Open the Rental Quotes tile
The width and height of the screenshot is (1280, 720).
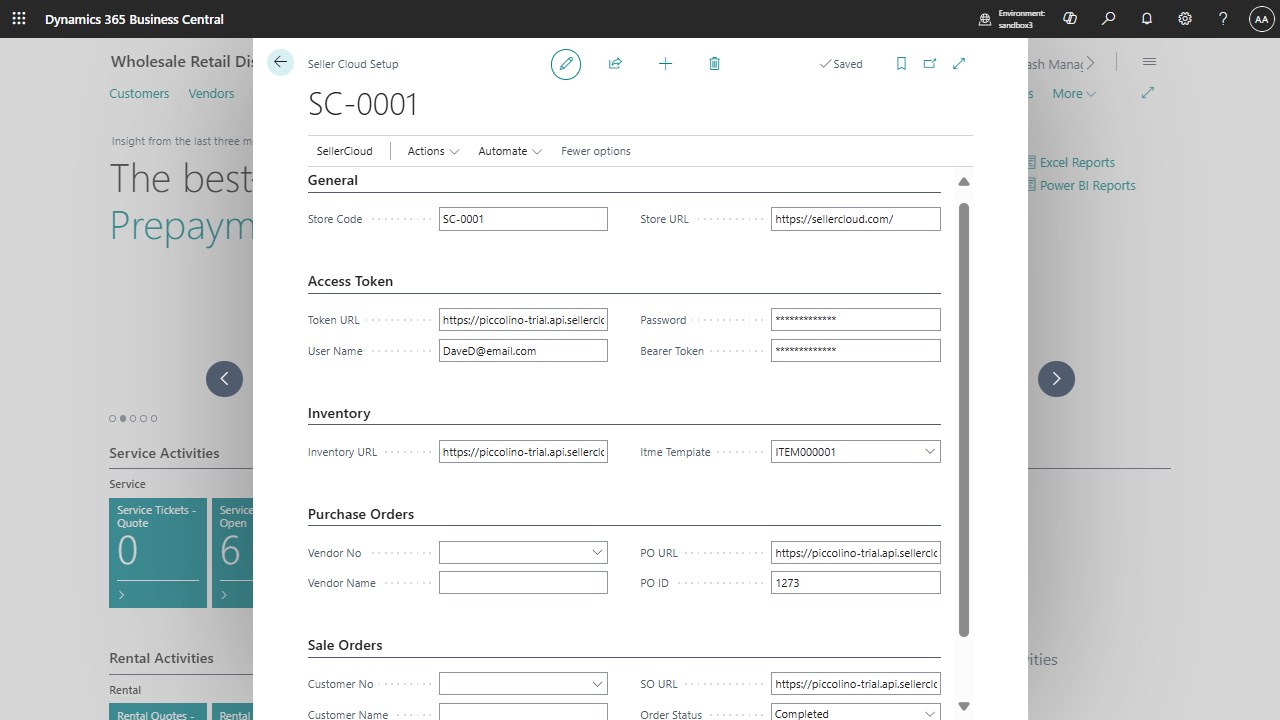pos(158,712)
